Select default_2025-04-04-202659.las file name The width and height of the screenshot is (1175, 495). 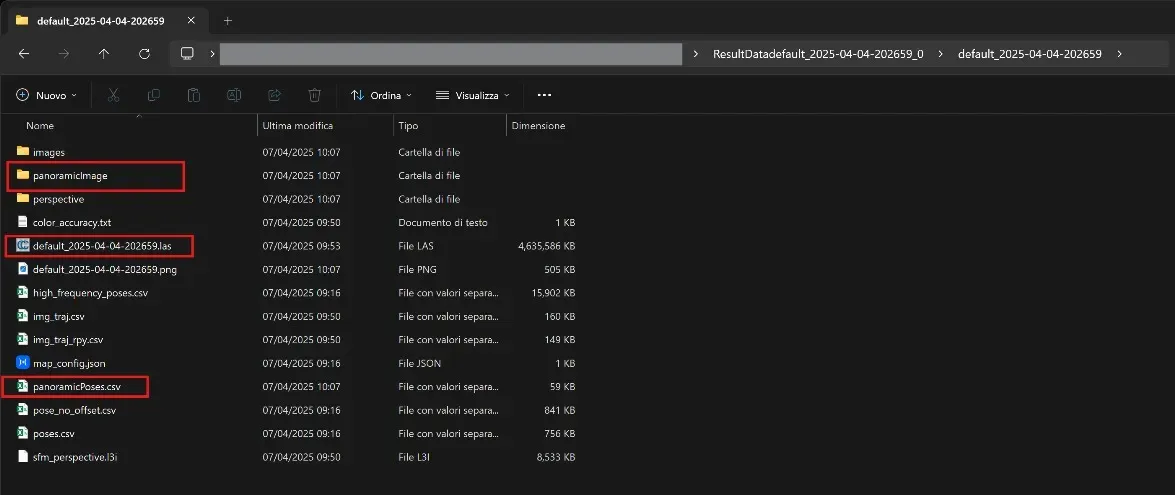103,246
